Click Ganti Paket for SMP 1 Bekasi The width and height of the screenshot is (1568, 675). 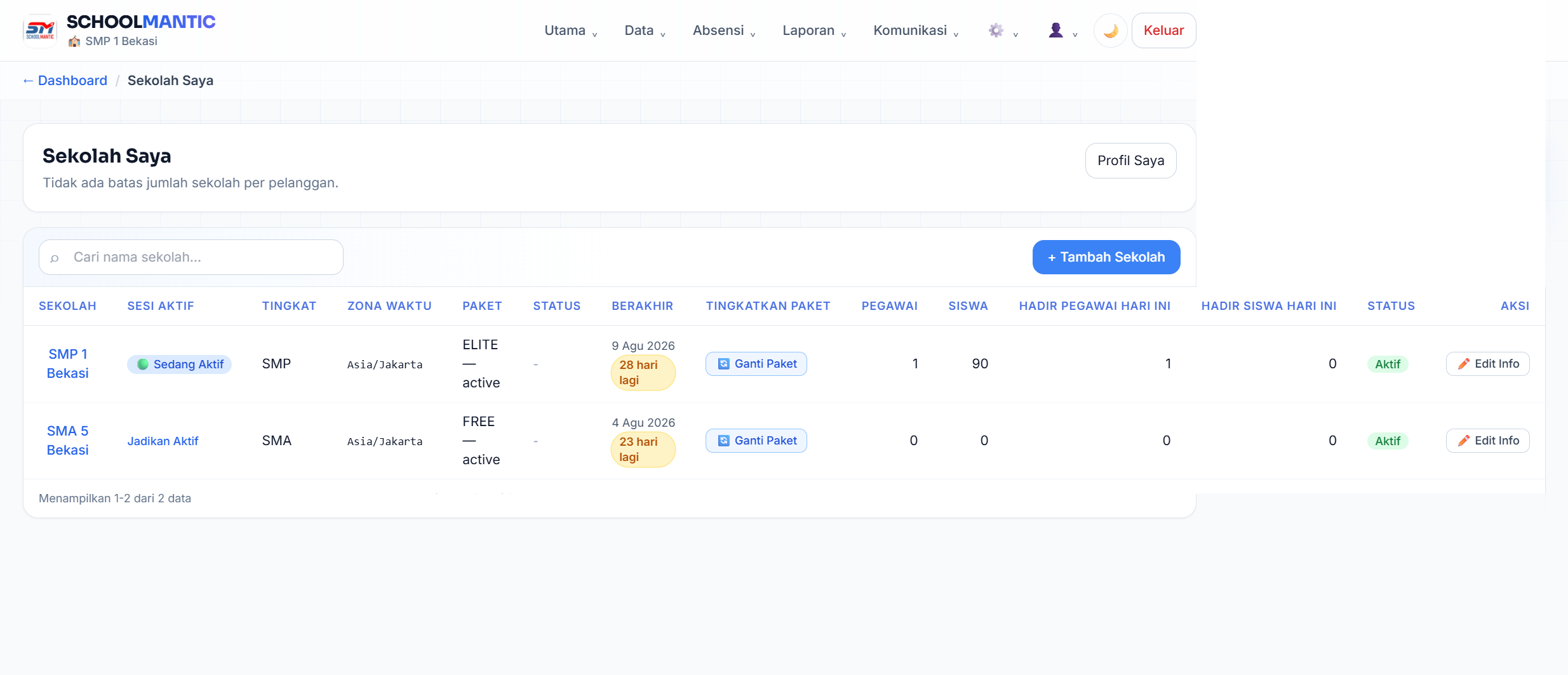pyautogui.click(x=756, y=364)
